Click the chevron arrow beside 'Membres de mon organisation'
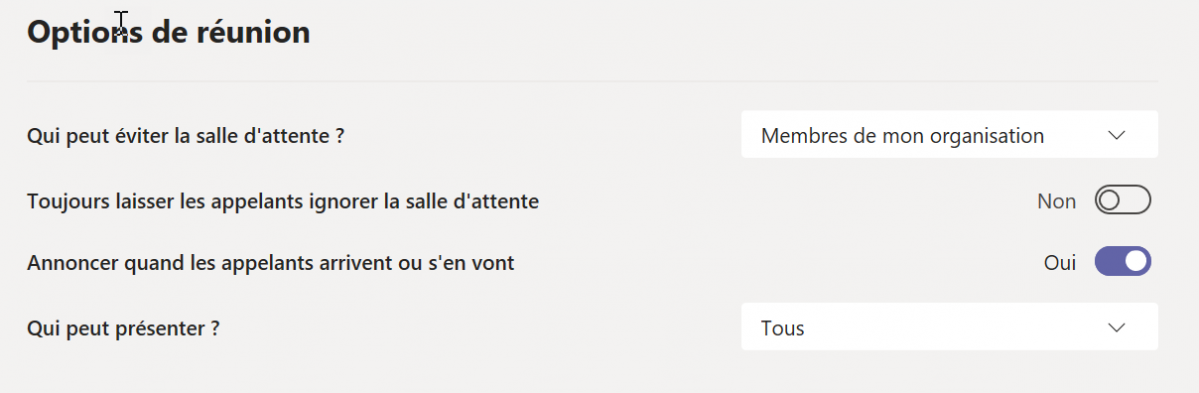This screenshot has height=393, width=1199. [x=1116, y=135]
